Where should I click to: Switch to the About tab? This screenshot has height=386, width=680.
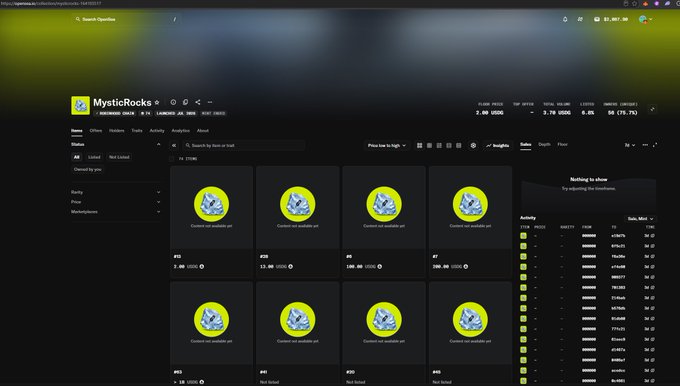point(203,131)
